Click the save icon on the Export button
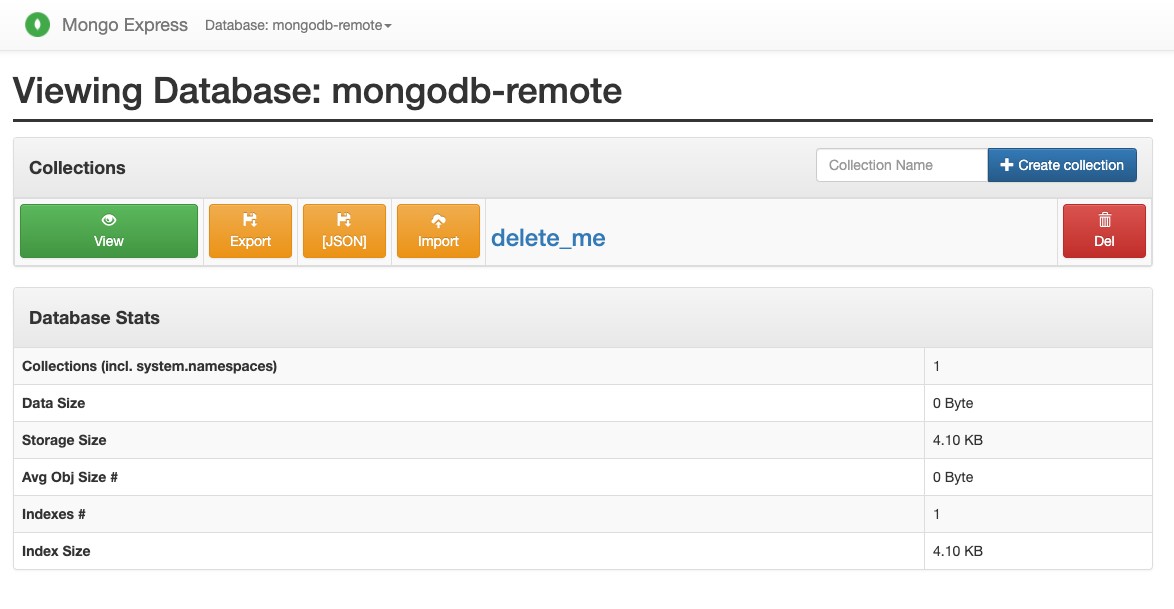1174x609 pixels. [x=250, y=220]
